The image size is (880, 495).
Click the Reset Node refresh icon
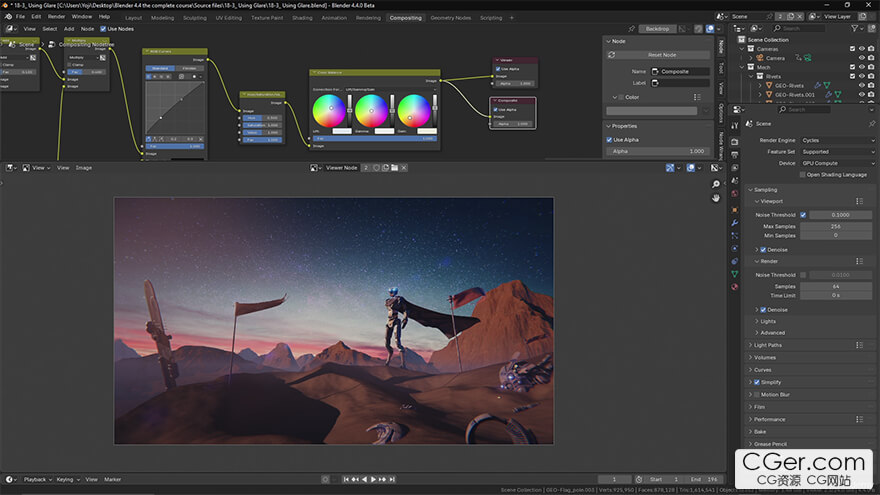click(x=612, y=55)
